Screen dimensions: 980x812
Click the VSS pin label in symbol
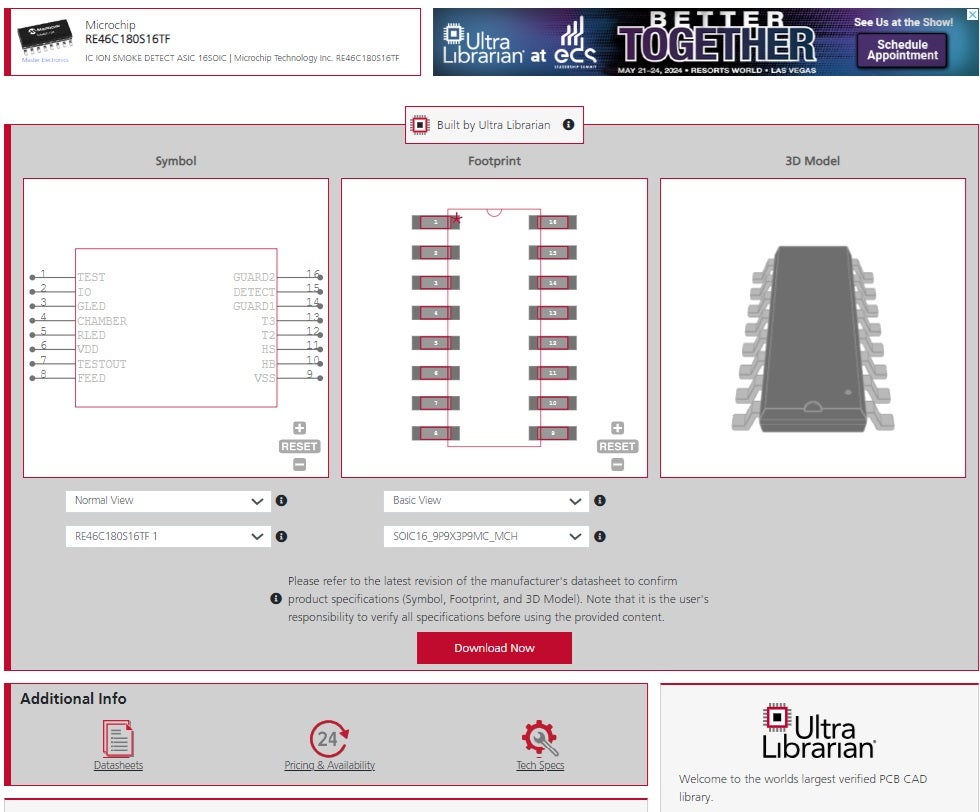(x=264, y=378)
